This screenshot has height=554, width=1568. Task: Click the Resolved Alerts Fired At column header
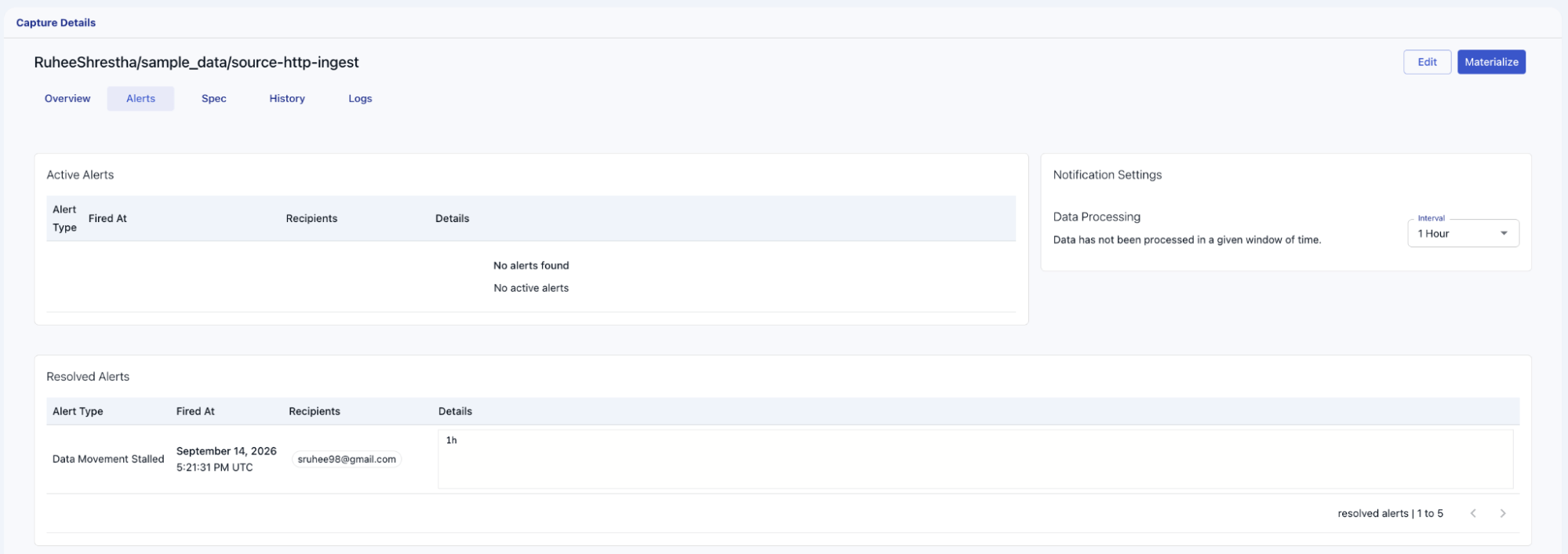[195, 411]
